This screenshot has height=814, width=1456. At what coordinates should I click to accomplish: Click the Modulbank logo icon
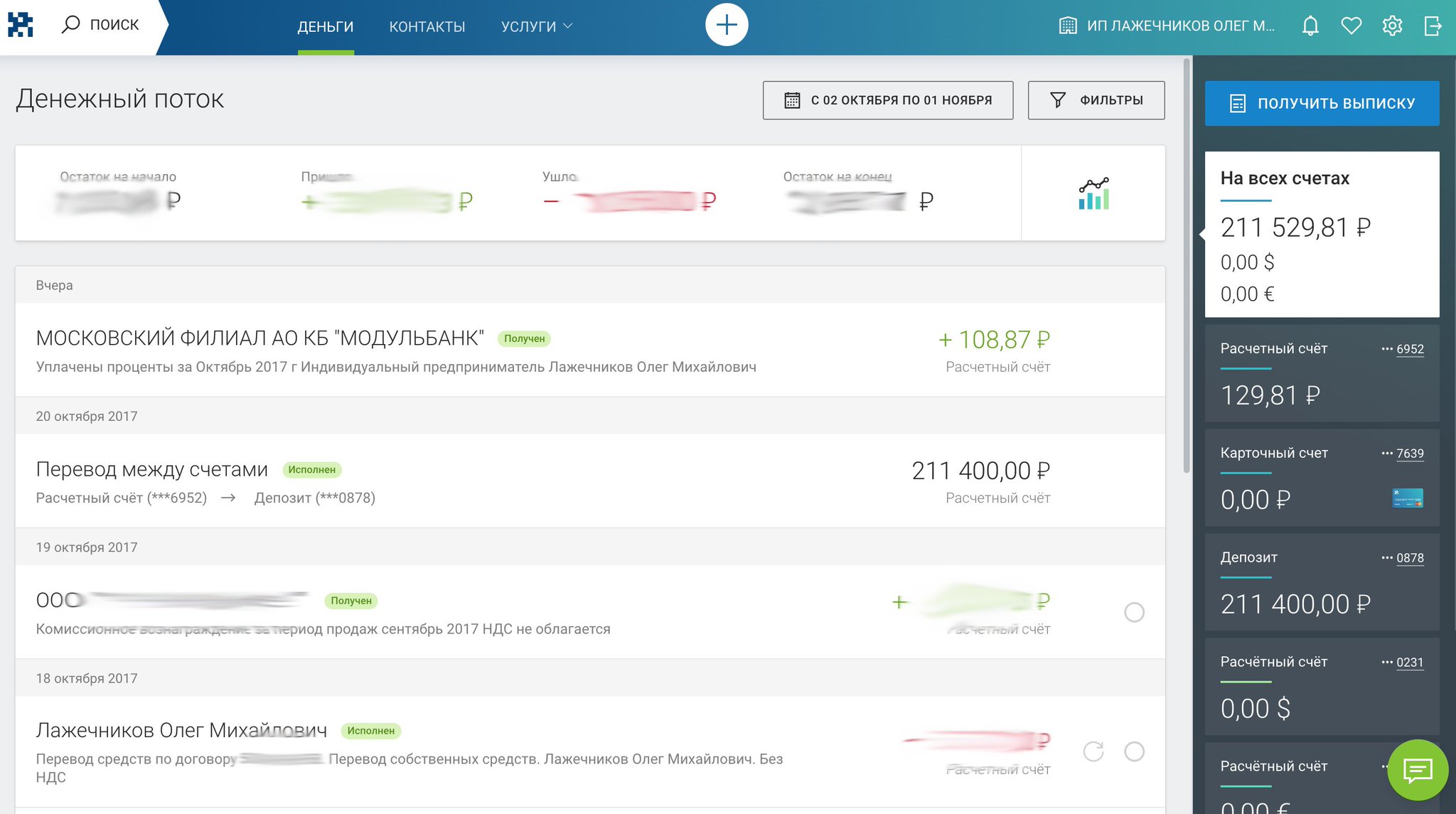pos(21,25)
